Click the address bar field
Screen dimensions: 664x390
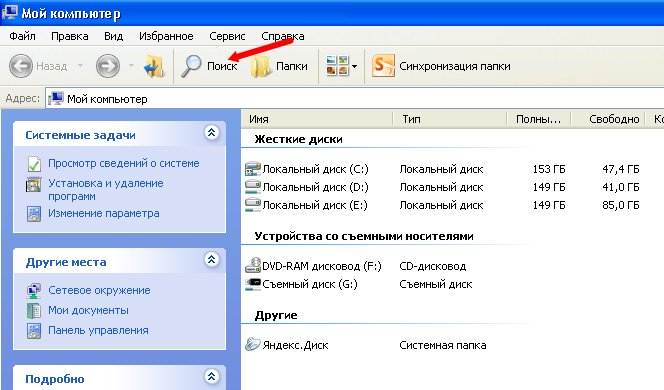(354, 99)
